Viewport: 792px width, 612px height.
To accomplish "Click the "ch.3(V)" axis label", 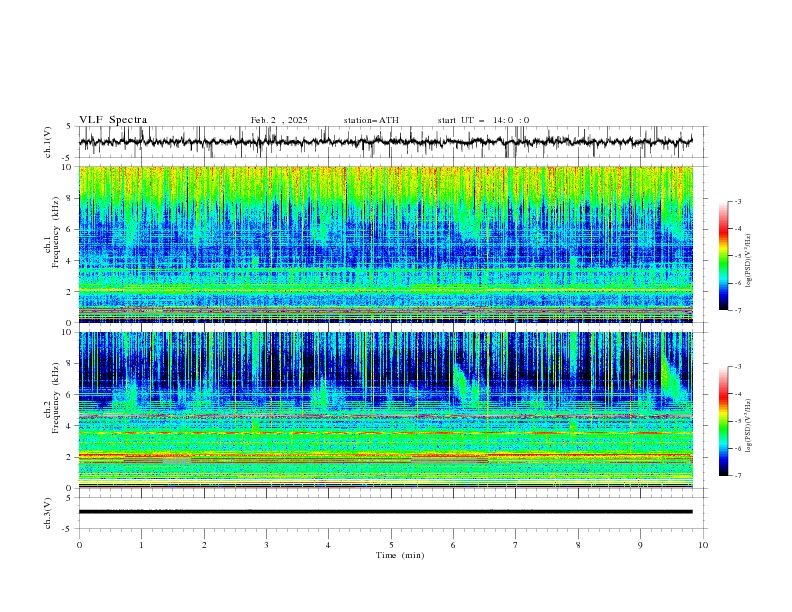I will click(48, 513).
